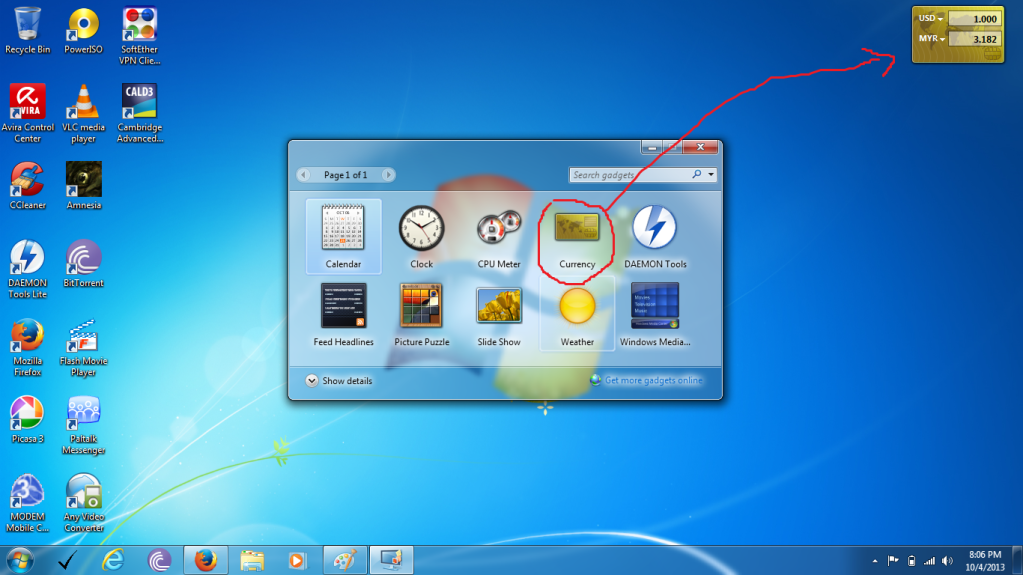Image resolution: width=1023 pixels, height=575 pixels.
Task: Select the Amnesia game shortcut
Action: [84, 186]
